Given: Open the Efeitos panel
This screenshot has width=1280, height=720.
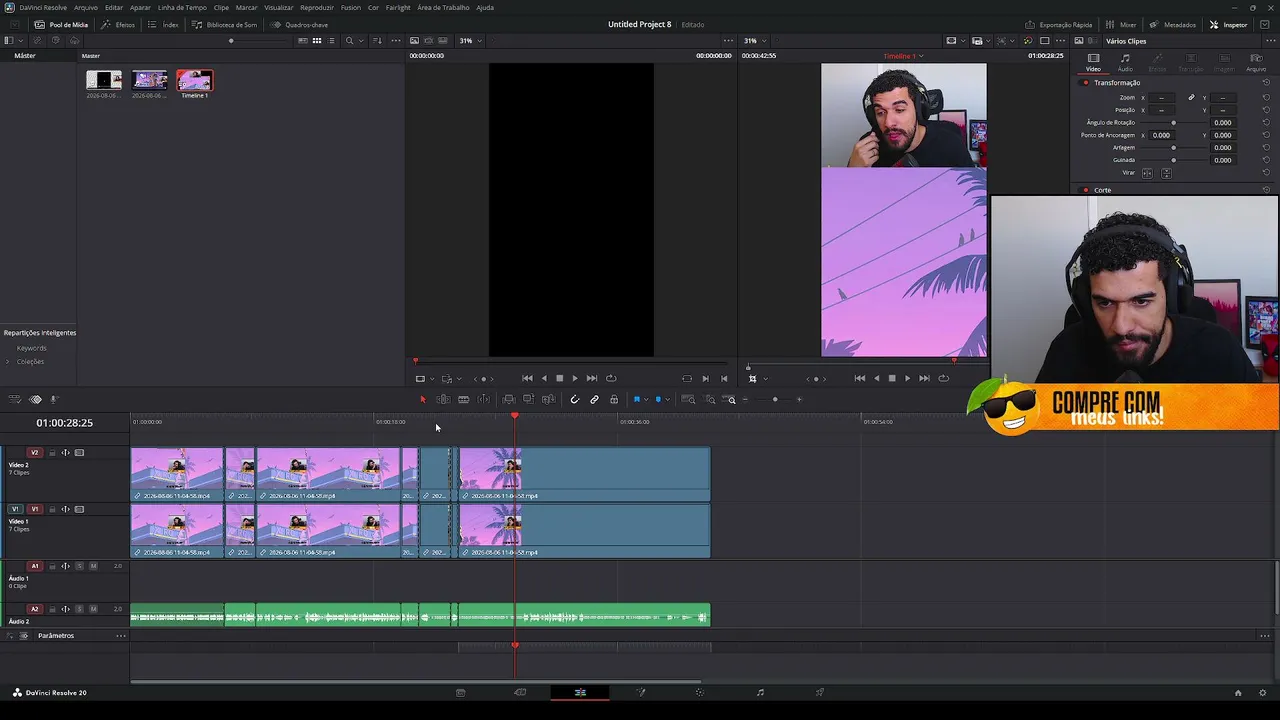Looking at the screenshot, I should point(119,25).
